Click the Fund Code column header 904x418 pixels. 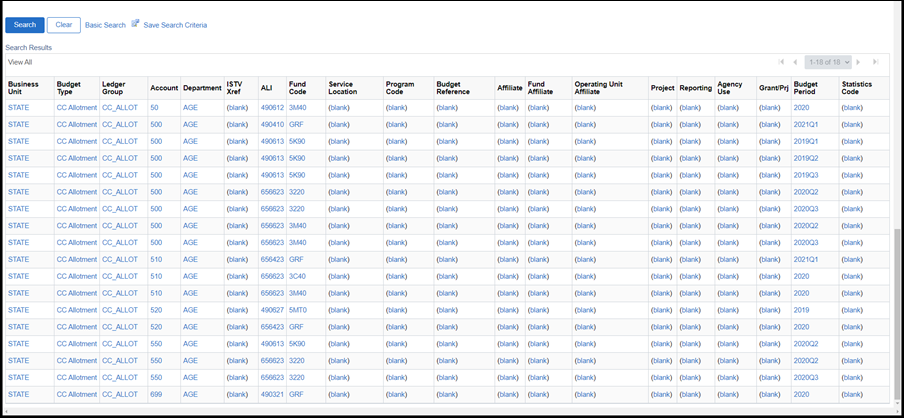(297, 88)
